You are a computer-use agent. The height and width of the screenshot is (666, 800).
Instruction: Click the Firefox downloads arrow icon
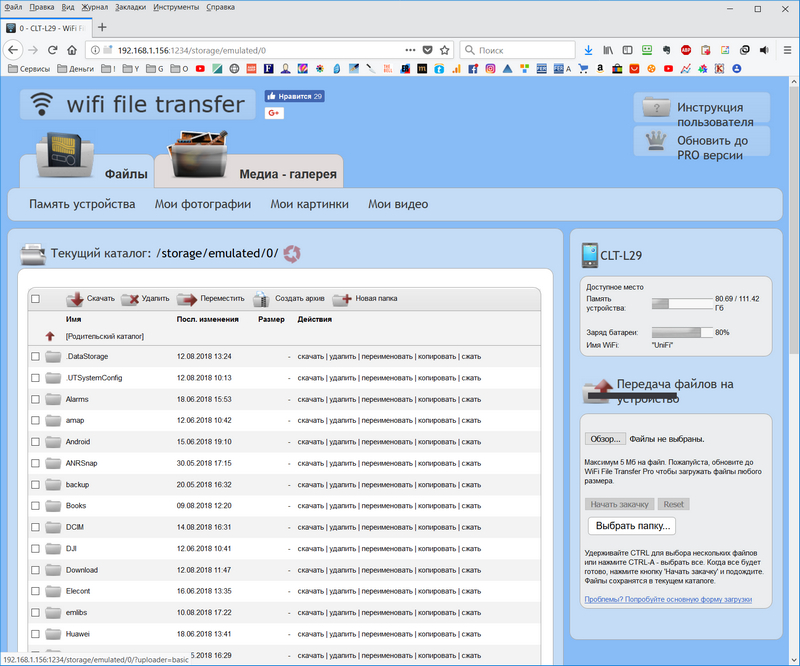tap(588, 50)
